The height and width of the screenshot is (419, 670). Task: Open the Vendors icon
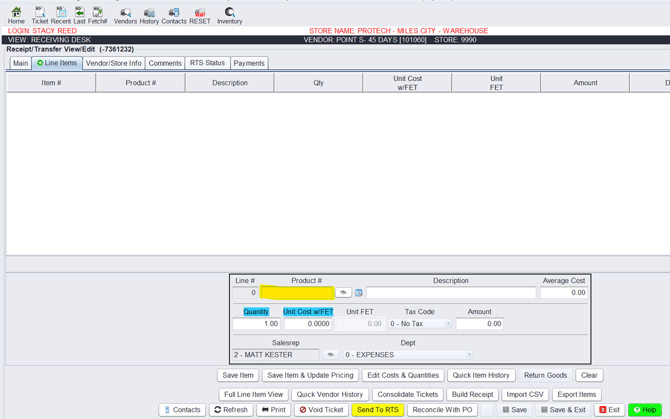pos(125,14)
